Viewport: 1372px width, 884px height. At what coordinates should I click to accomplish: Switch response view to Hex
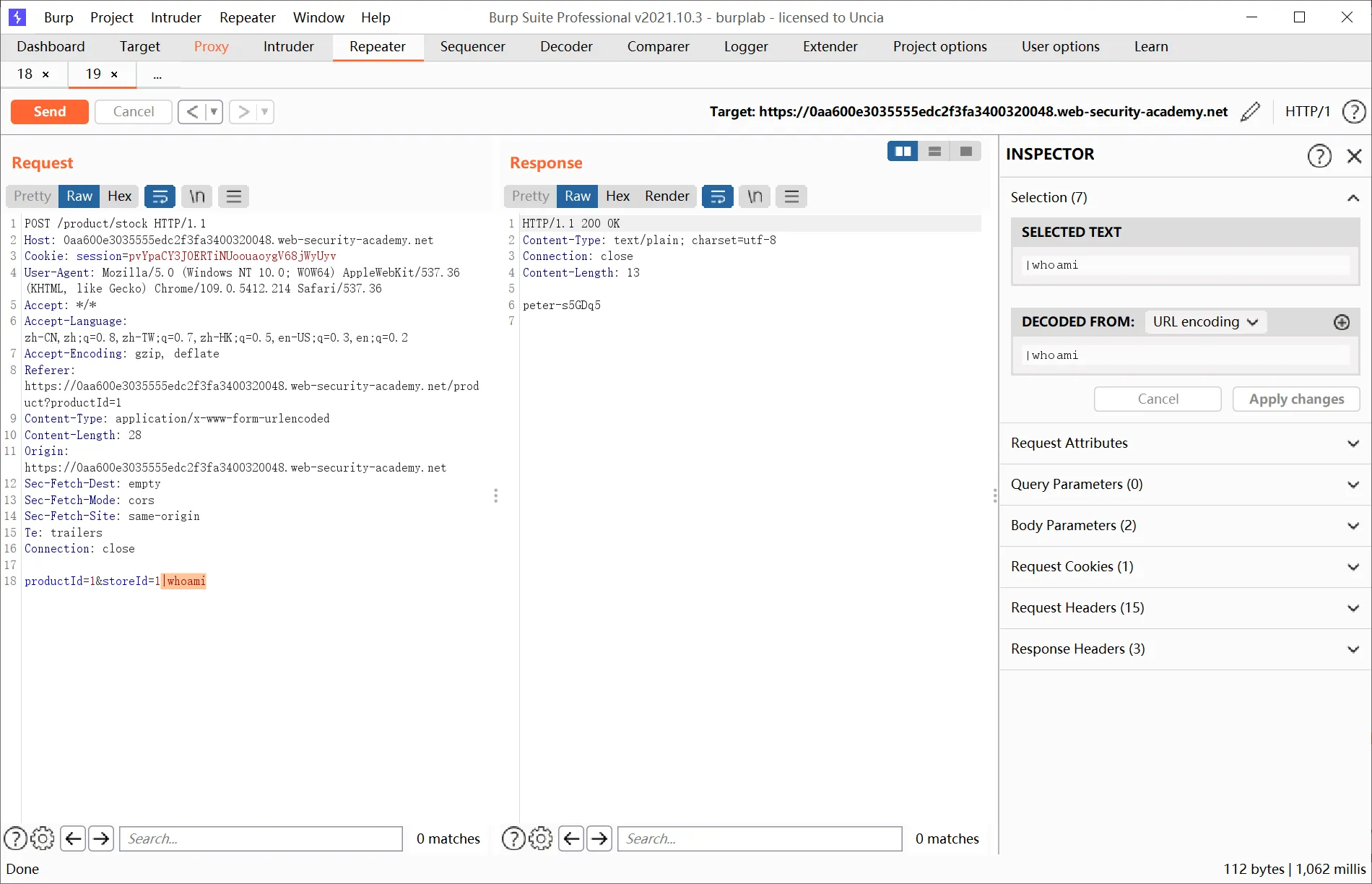pos(617,196)
